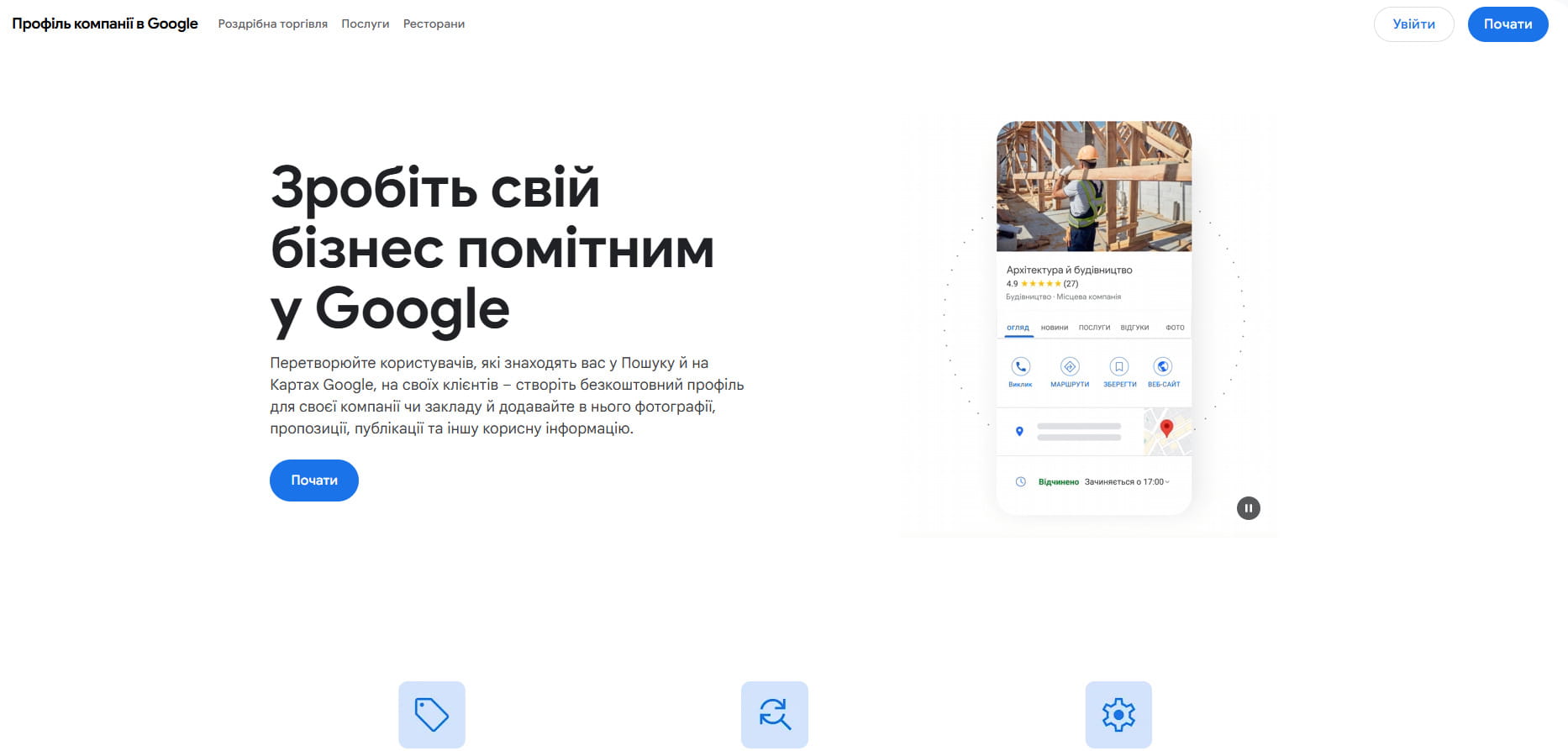Click the Увійти sign-in button
The image size is (1568, 751).
[1414, 24]
